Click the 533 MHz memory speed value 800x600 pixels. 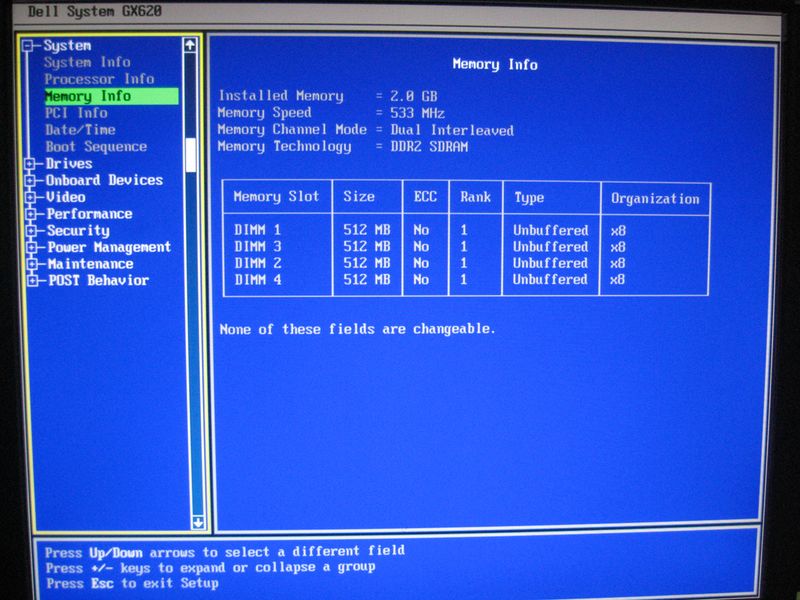point(417,113)
